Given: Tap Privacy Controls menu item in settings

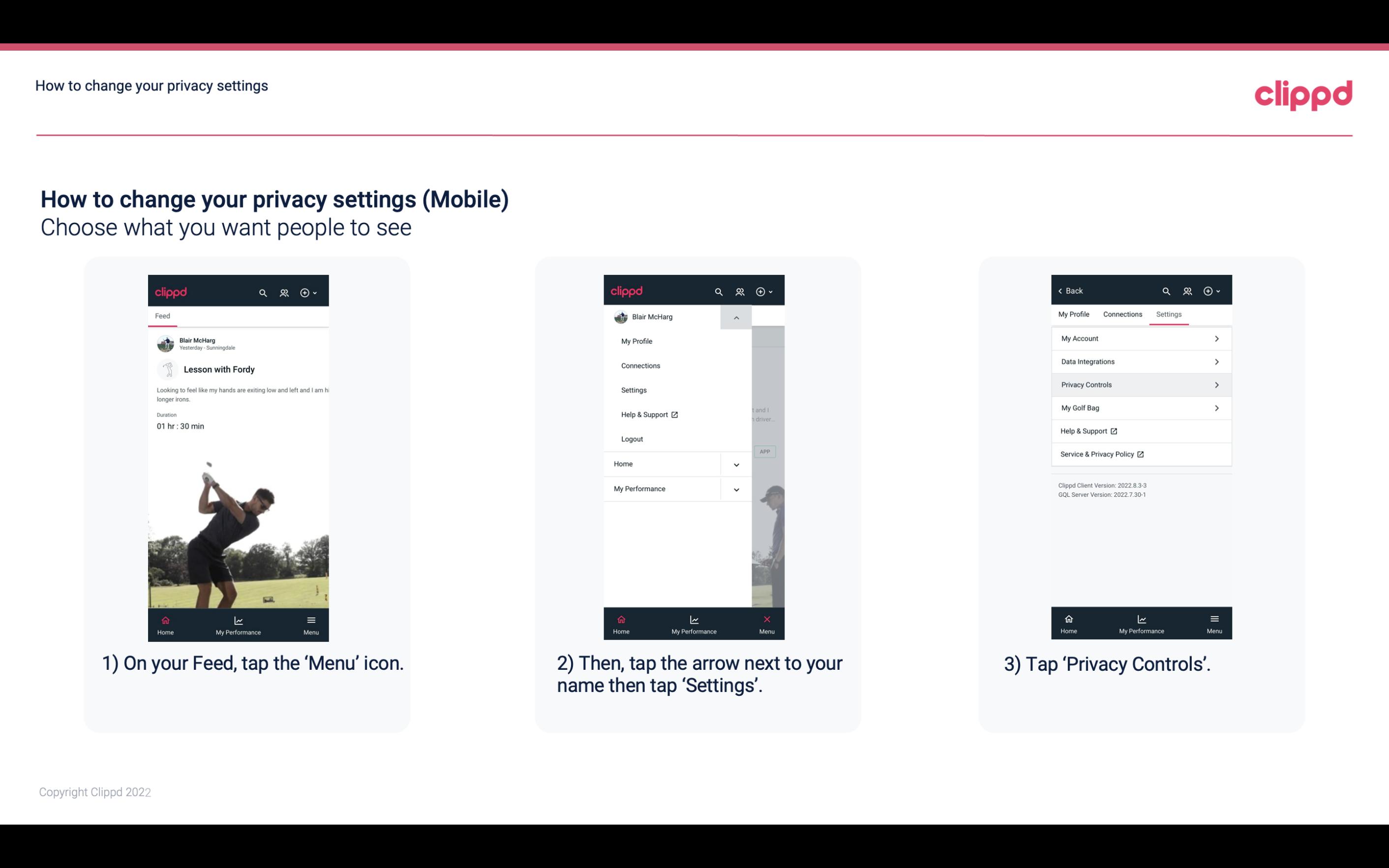Looking at the screenshot, I should [x=1140, y=384].
